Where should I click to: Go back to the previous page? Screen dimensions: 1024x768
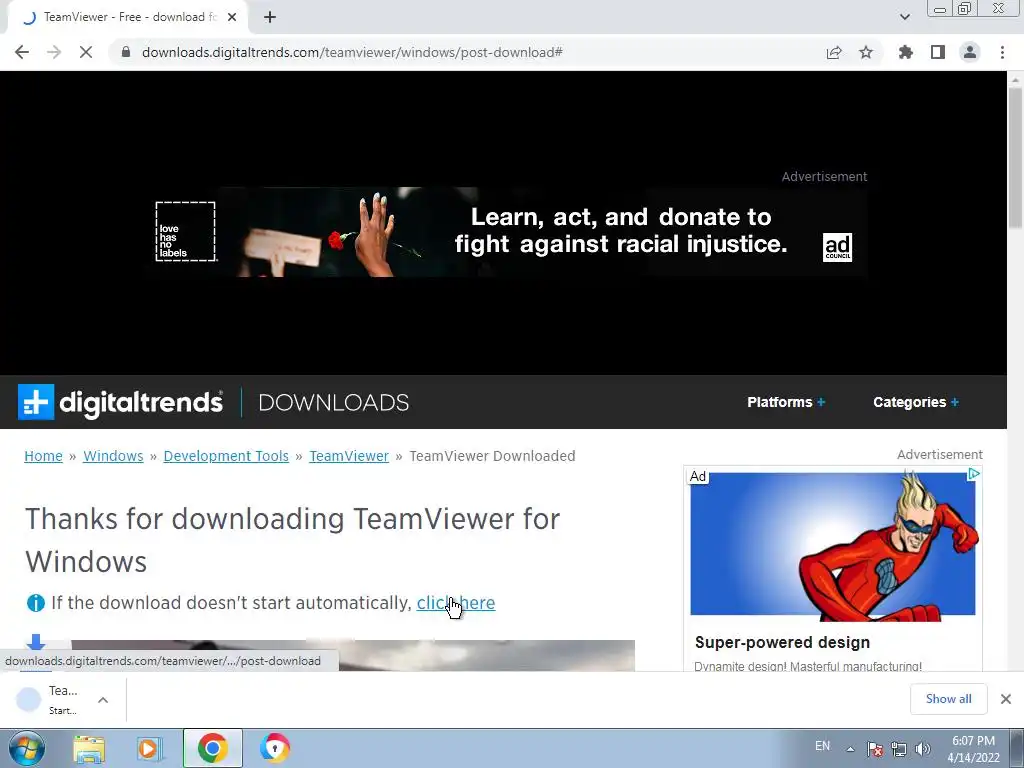point(22,52)
